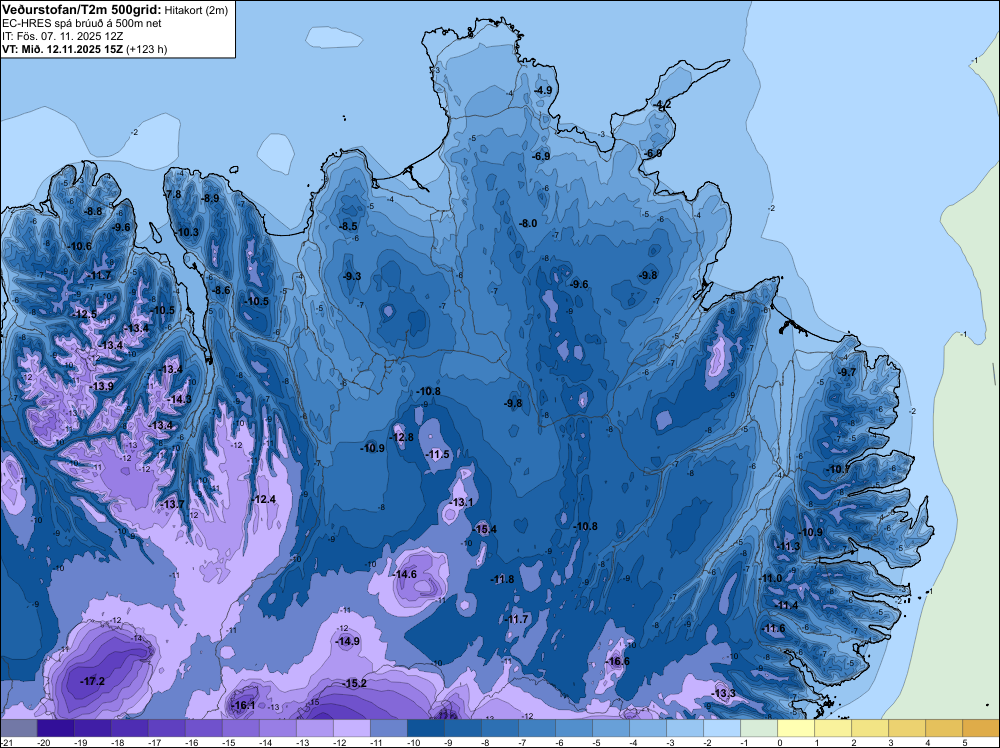The width and height of the screenshot is (1000, 748).
Task: Click the -8.8 temperature value
Action: (94, 211)
